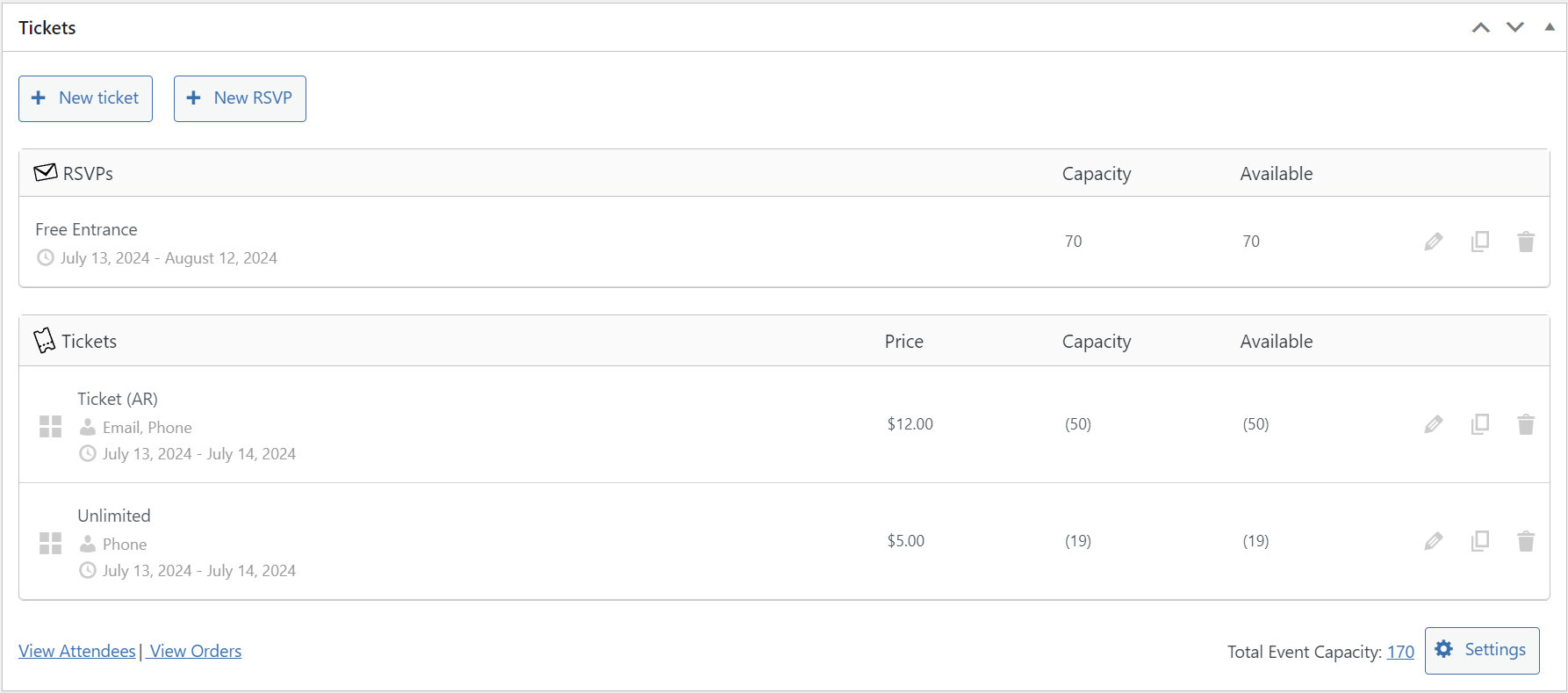The height and width of the screenshot is (693, 1568).
Task: Click the Total Event Capacity 170 link
Action: [x=1400, y=651]
